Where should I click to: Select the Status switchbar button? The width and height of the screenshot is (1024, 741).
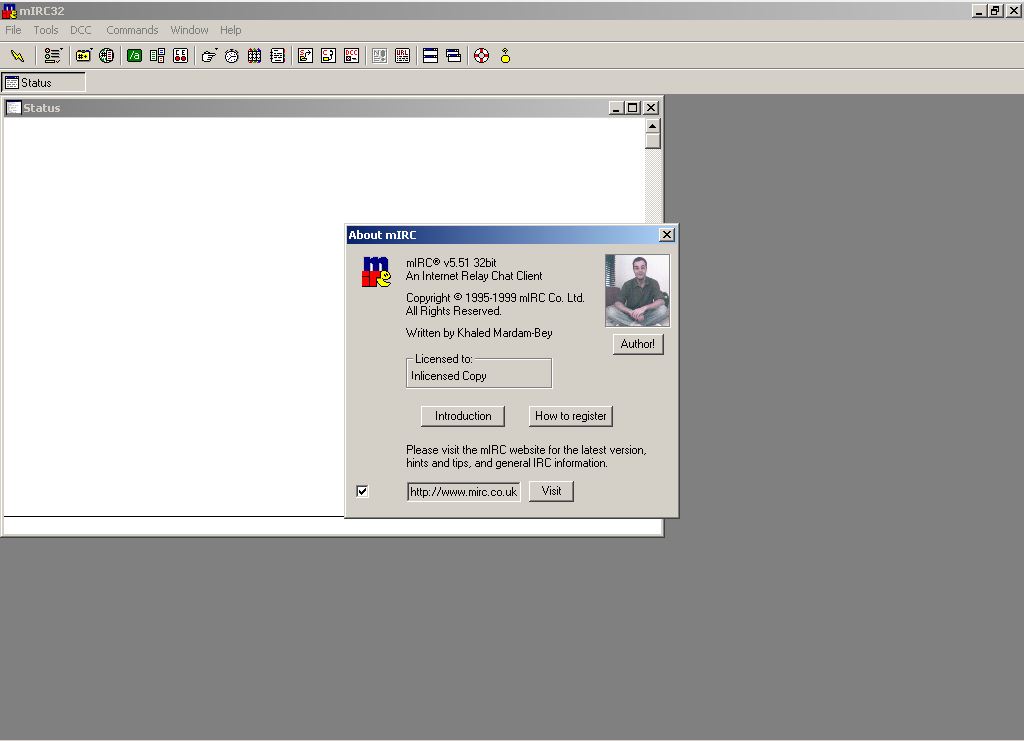(x=44, y=83)
